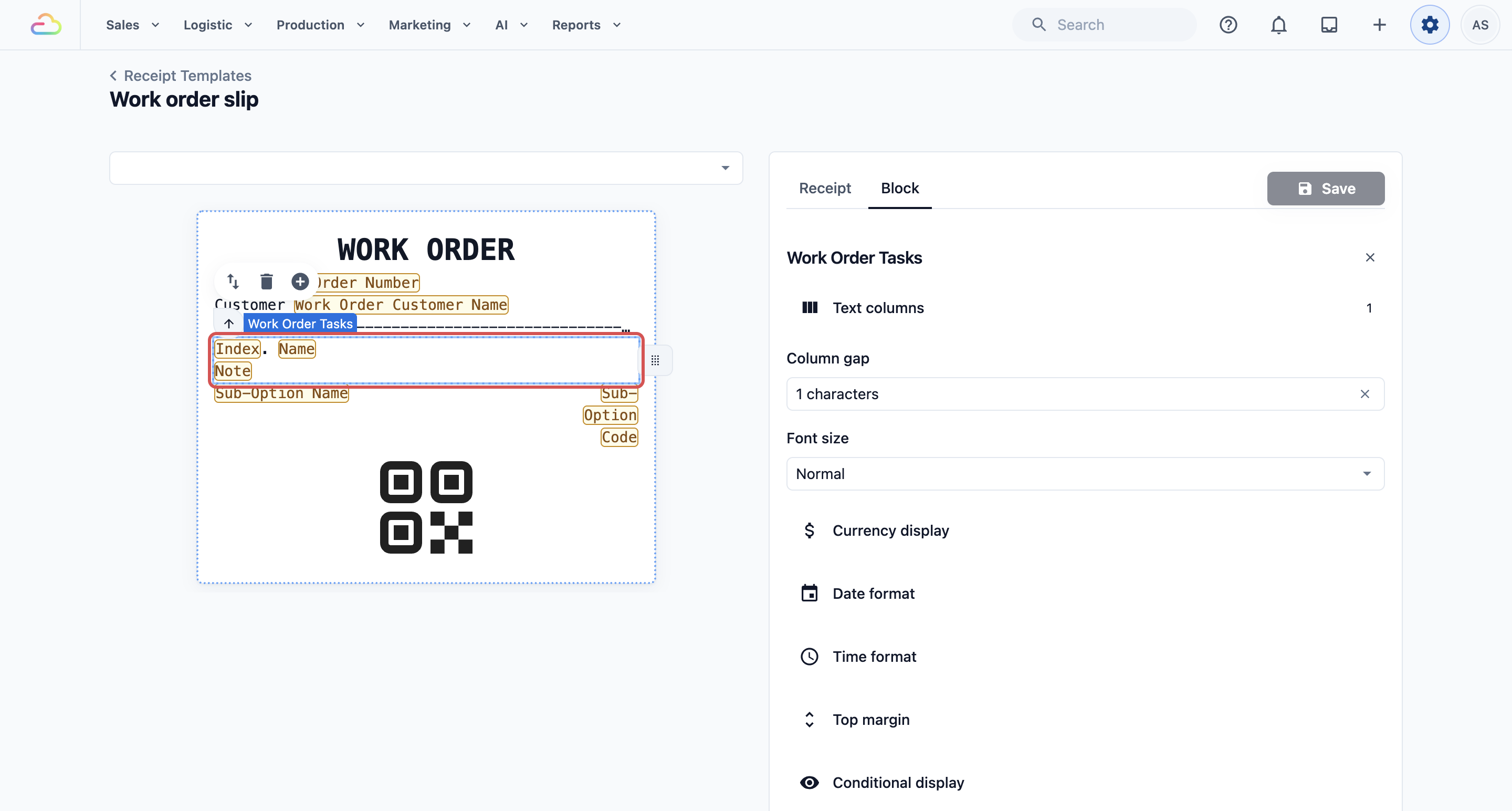Click the Index placeholder tag
The height and width of the screenshot is (811, 1512).
click(237, 349)
